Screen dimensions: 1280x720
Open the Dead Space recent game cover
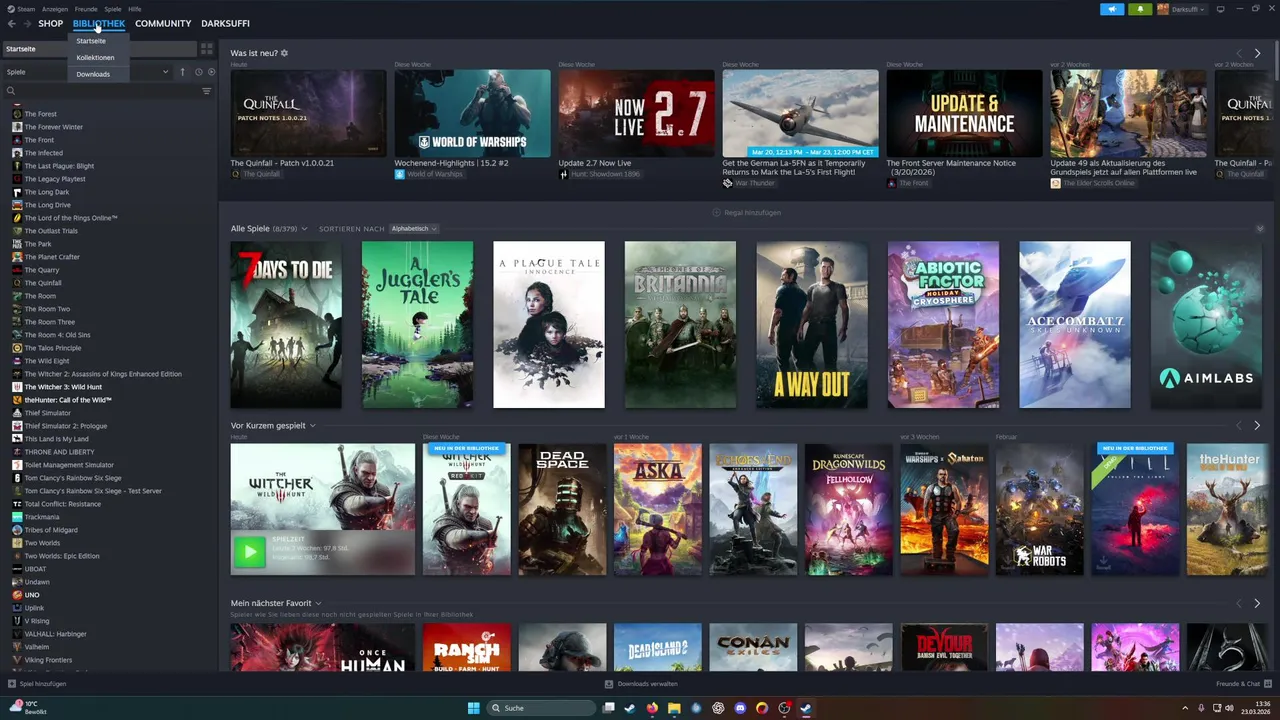pyautogui.click(x=562, y=510)
